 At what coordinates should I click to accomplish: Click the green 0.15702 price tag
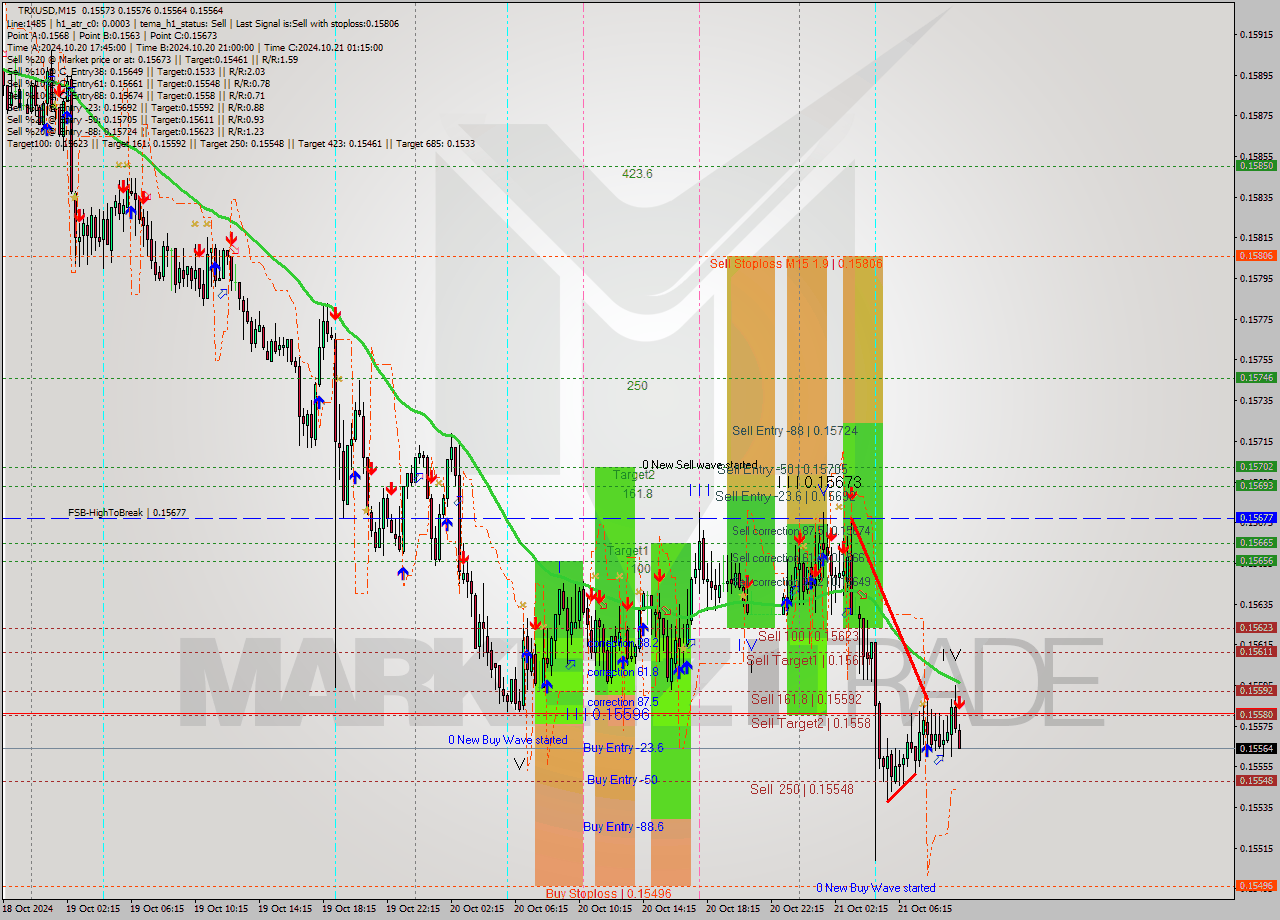1257,467
